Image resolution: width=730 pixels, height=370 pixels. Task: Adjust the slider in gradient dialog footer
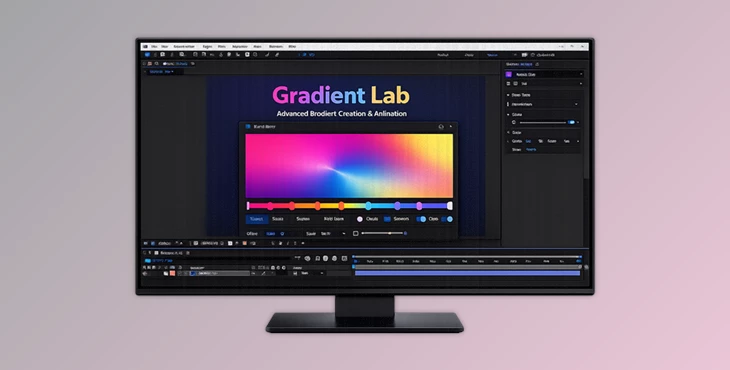tap(384, 233)
